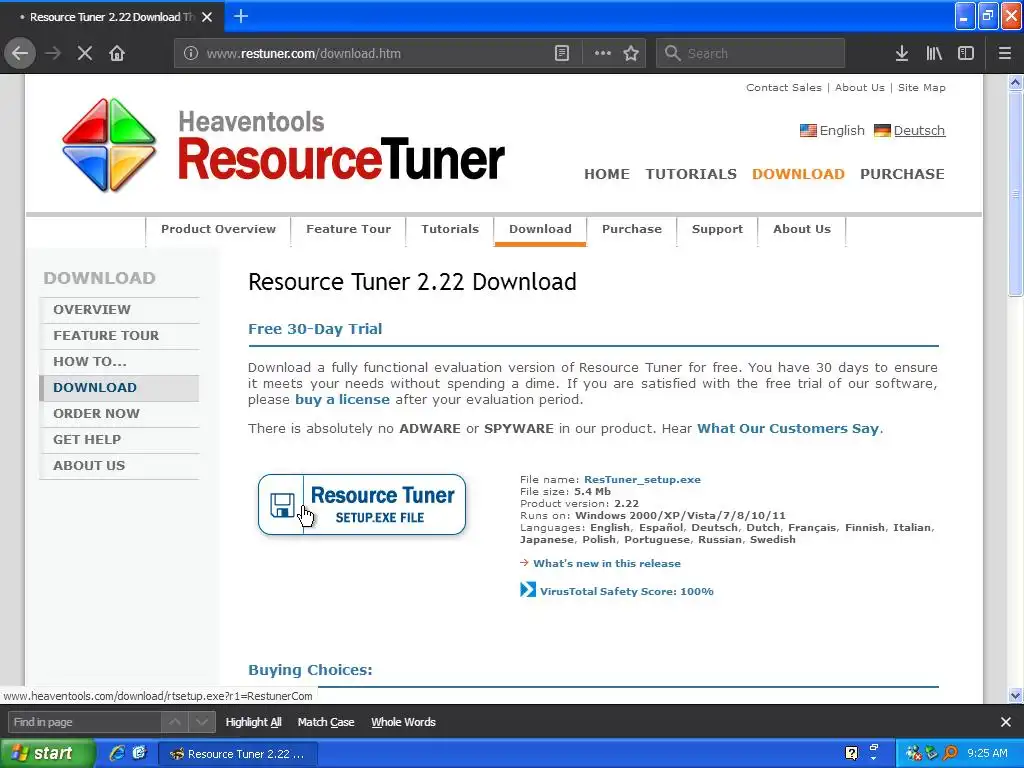Click the buy a license link
Screen dimensions: 1024x768
[x=342, y=400]
